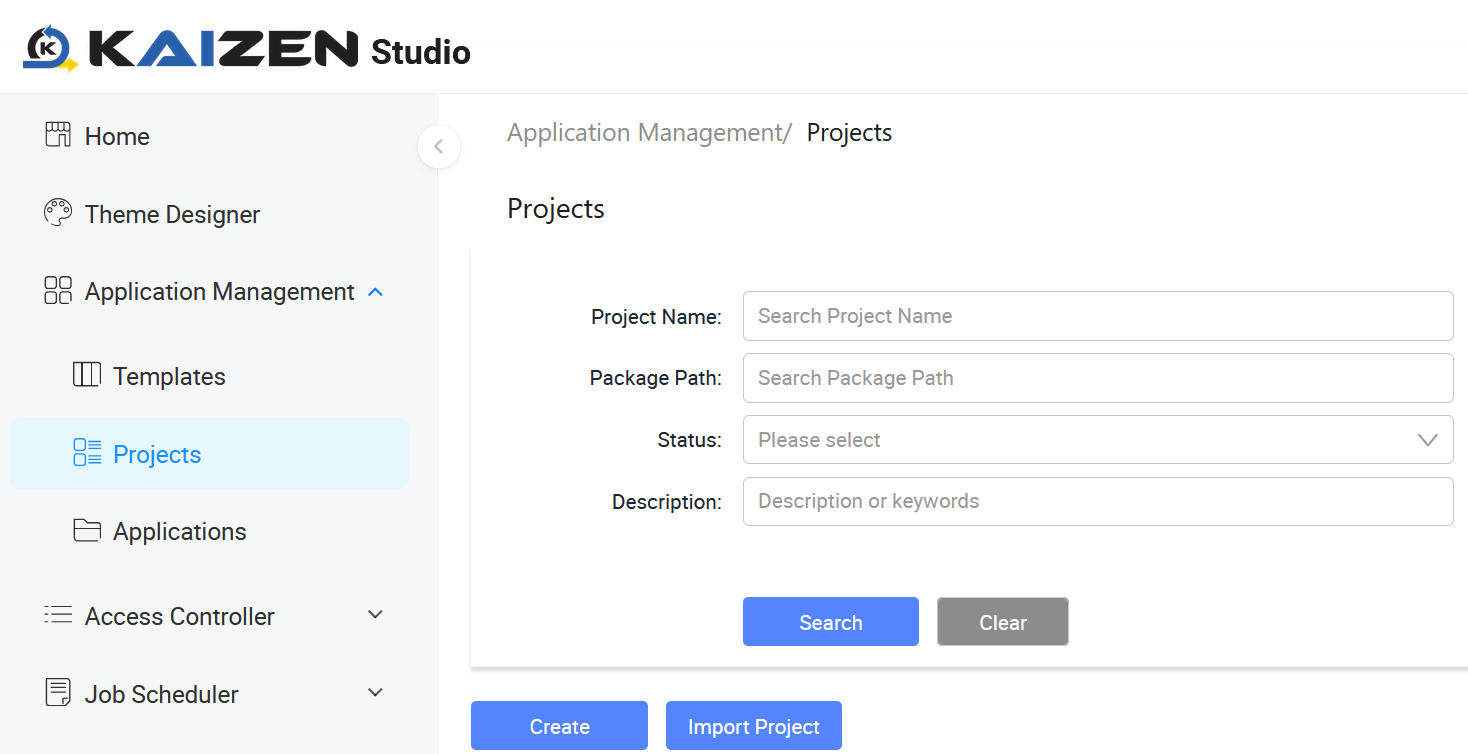
Task: Click the Projects page heading
Action: click(x=556, y=209)
